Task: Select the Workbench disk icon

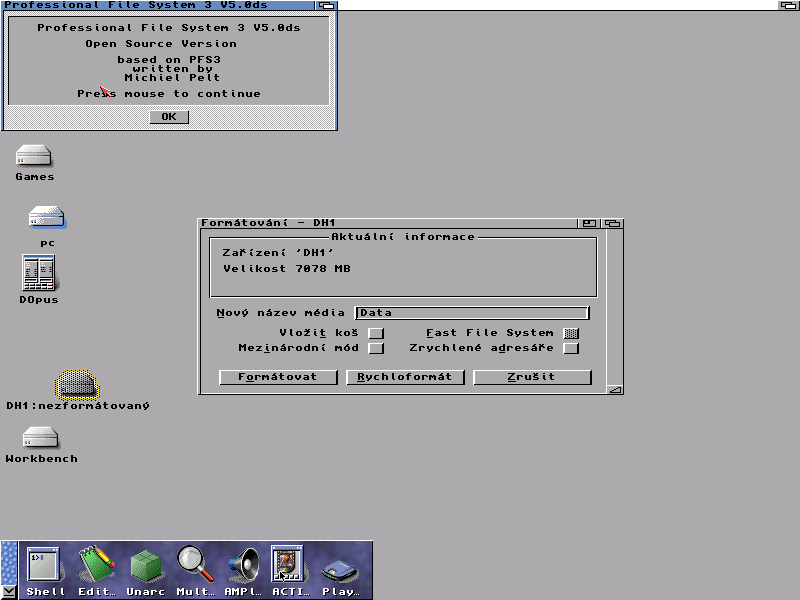Action: pyautogui.click(x=40, y=438)
